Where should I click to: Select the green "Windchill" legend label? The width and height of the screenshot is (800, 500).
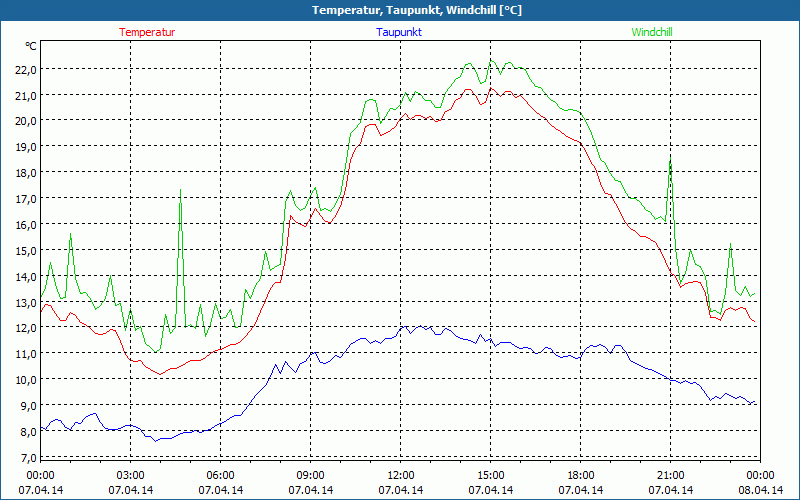tap(652, 32)
